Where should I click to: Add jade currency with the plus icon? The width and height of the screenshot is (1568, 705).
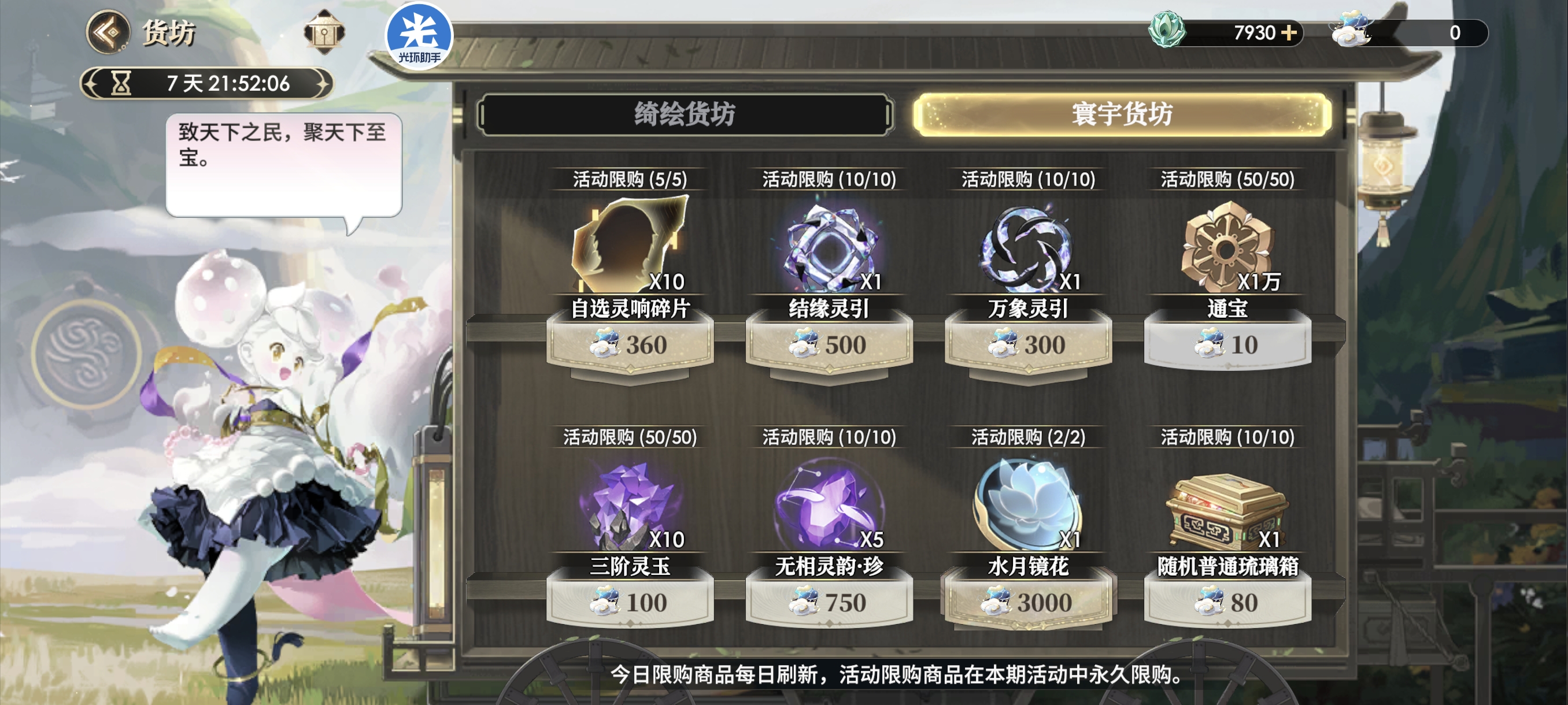(1288, 32)
